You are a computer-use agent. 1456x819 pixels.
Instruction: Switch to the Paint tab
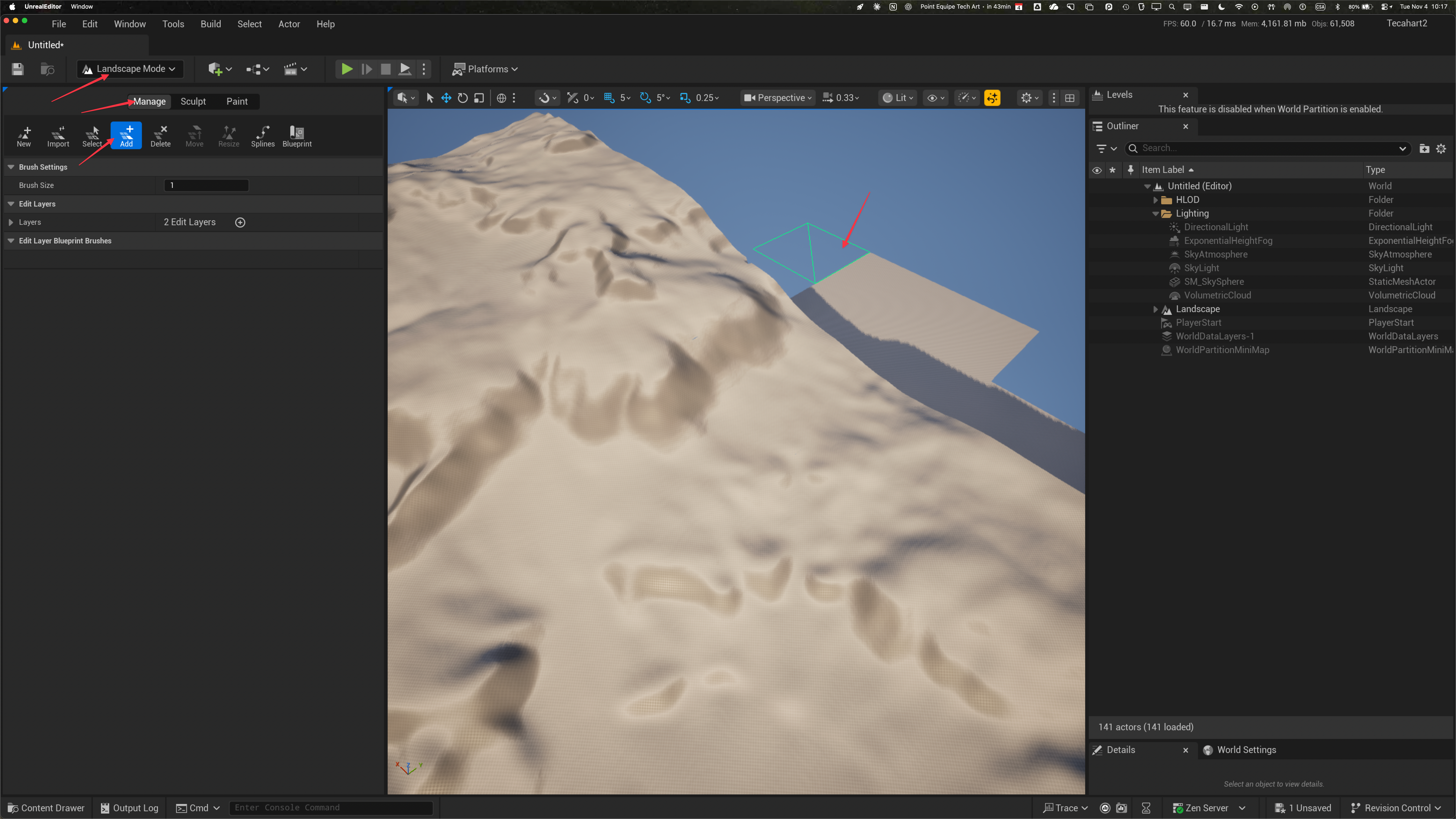click(237, 101)
